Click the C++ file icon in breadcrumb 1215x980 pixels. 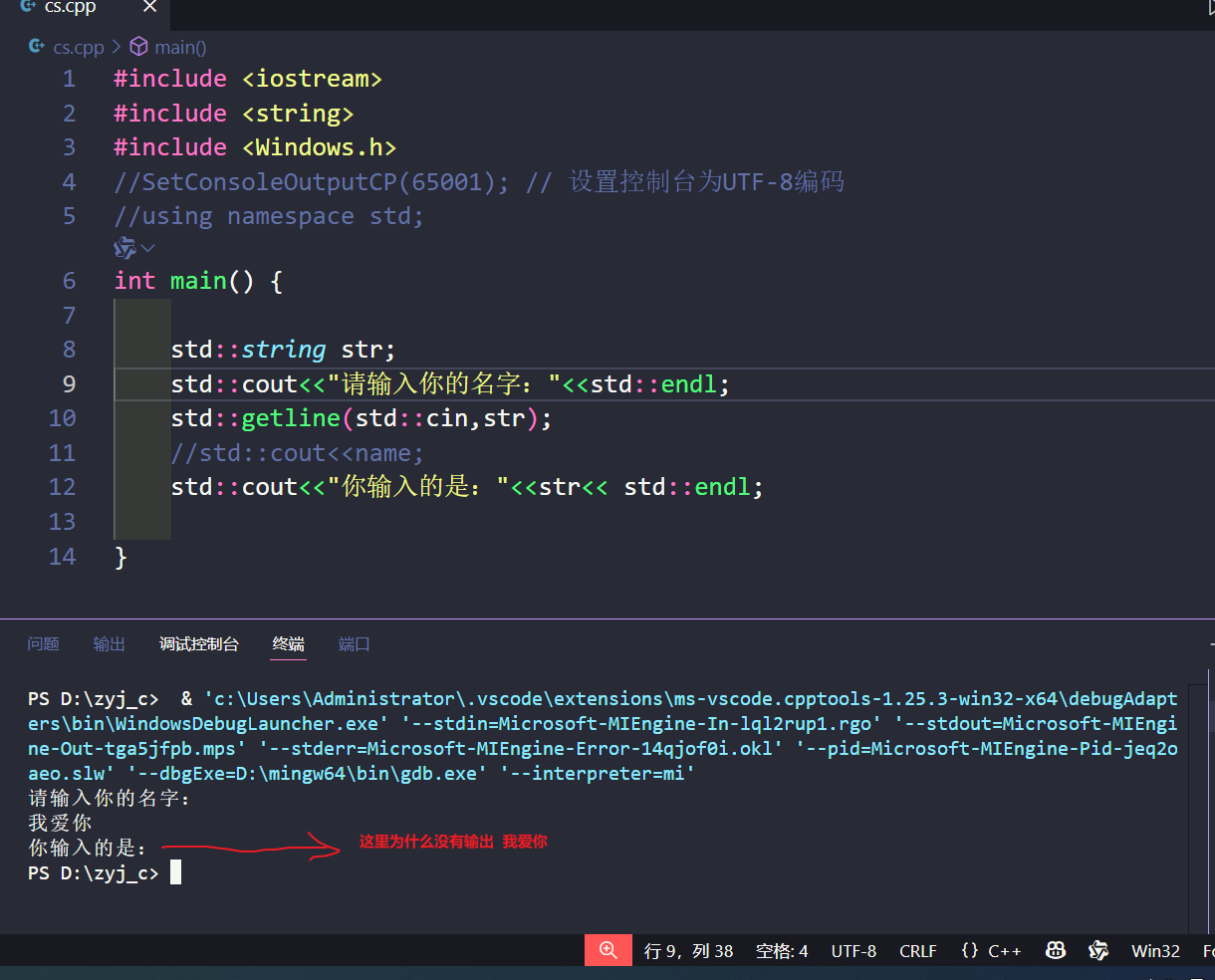[x=37, y=47]
